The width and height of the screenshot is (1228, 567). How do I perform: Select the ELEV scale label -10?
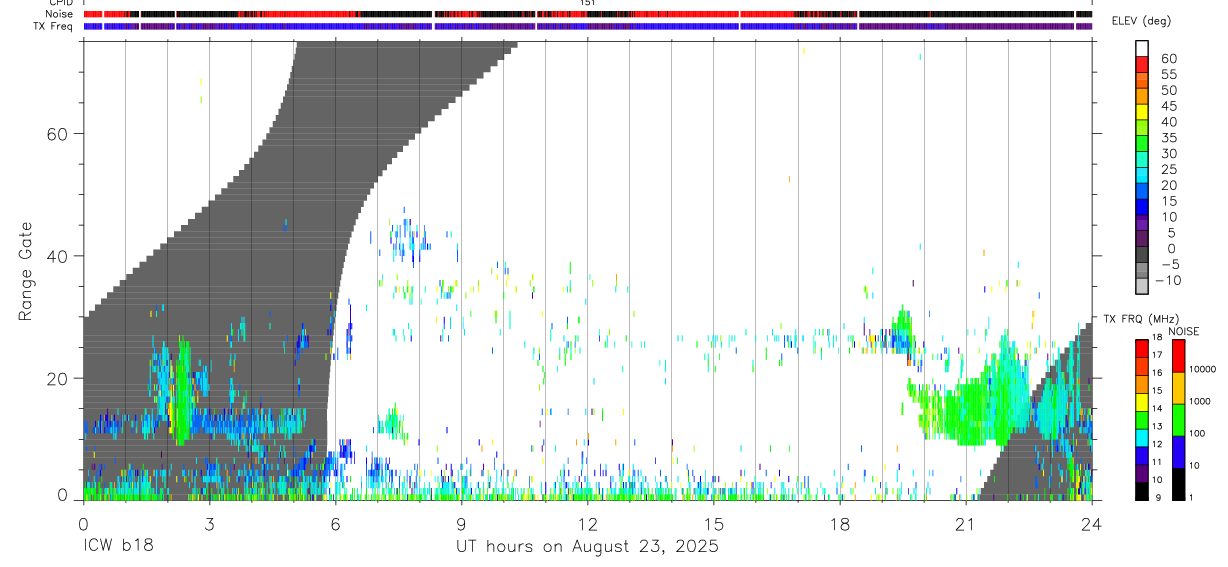tap(1166, 280)
